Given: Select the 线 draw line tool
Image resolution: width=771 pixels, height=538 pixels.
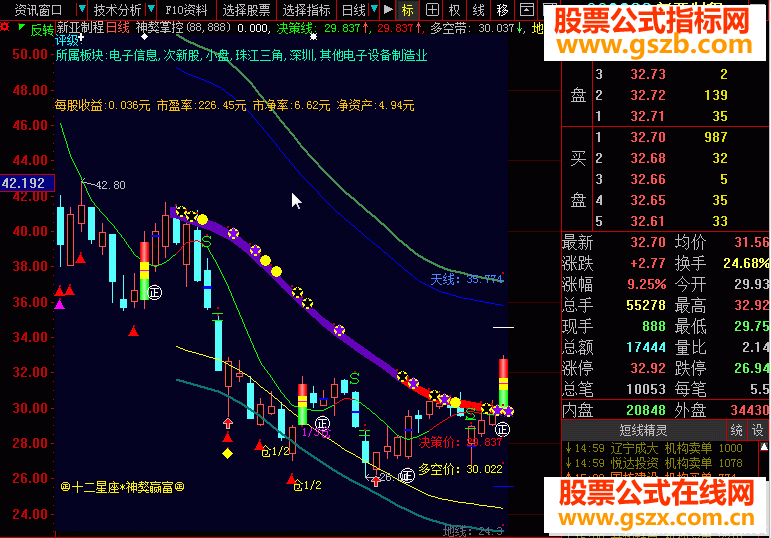Looking at the screenshot, I should pos(478,9).
